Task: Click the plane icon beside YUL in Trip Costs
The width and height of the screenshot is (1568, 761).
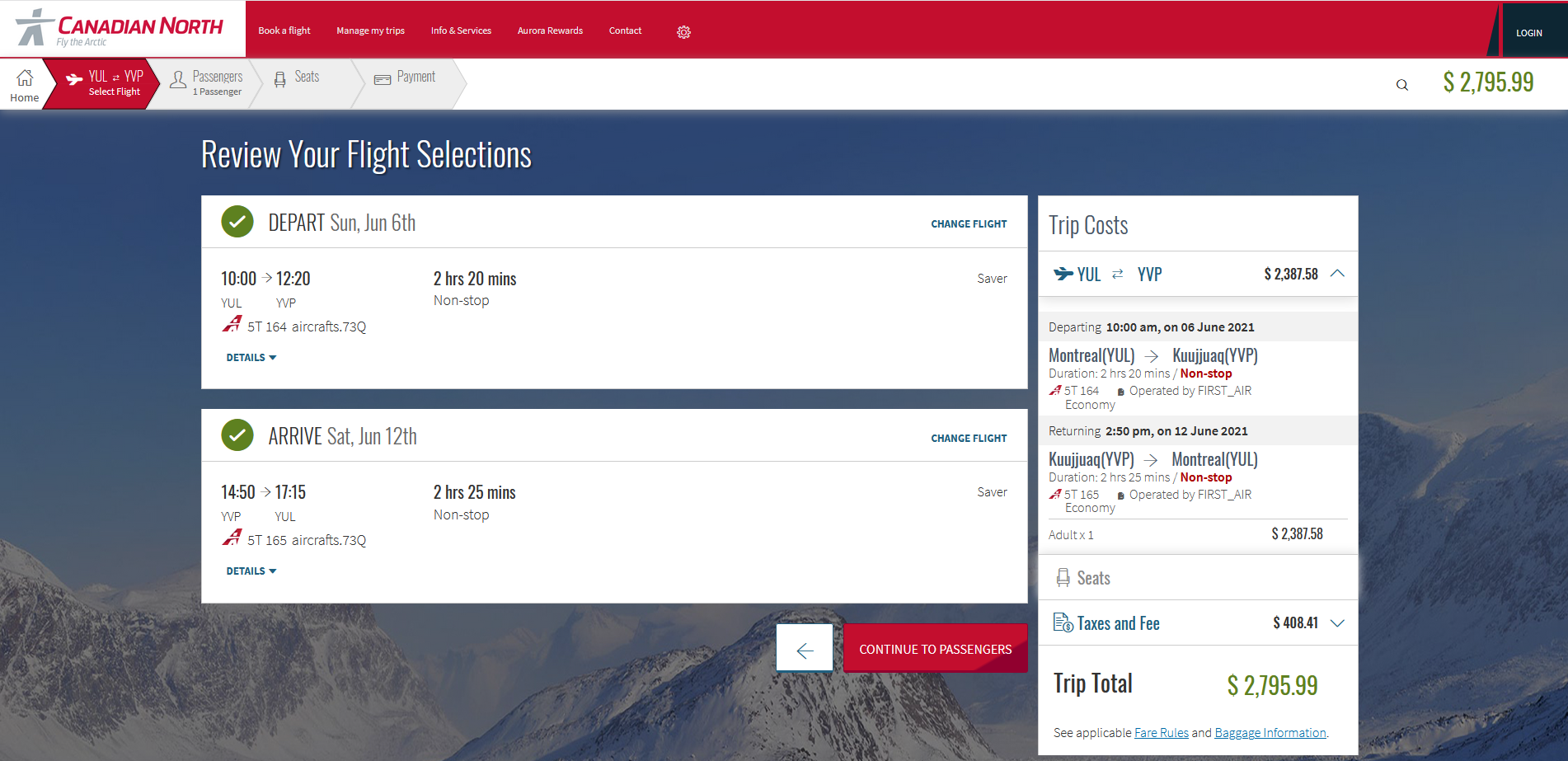Action: (x=1063, y=274)
